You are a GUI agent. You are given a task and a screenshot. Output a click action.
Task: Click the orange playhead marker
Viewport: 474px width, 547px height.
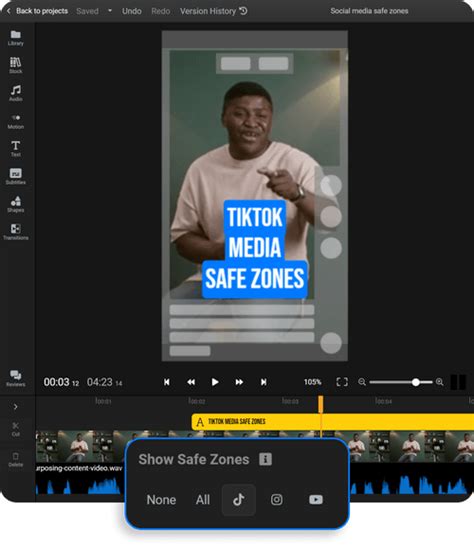(321, 404)
